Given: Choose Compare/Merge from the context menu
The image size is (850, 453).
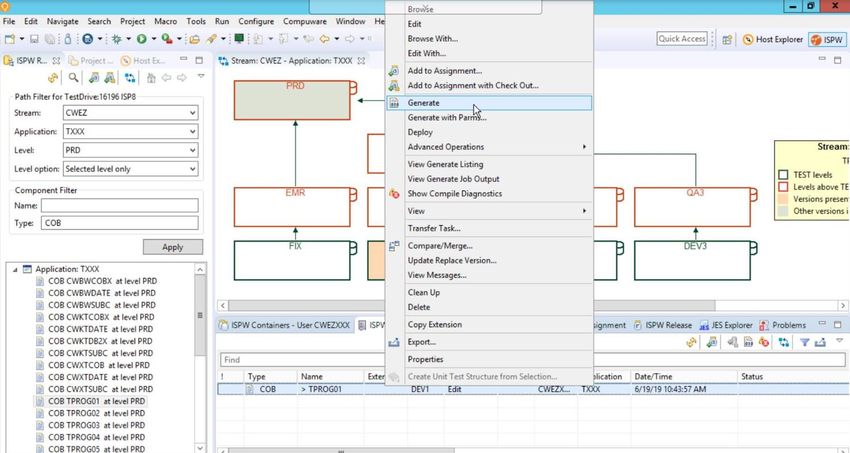Looking at the screenshot, I should 488,246.
